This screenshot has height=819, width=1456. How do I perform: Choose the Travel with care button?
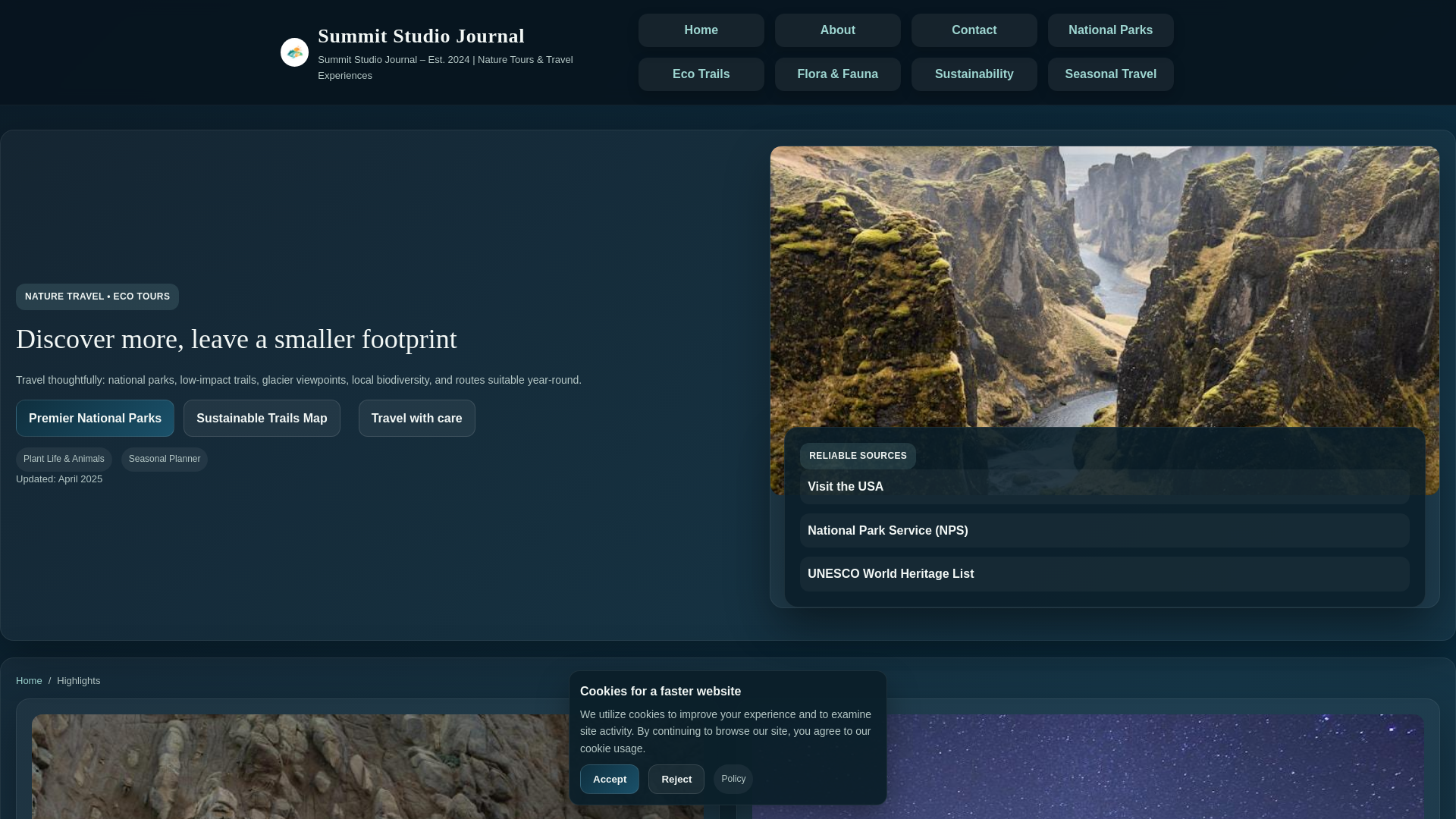416,418
